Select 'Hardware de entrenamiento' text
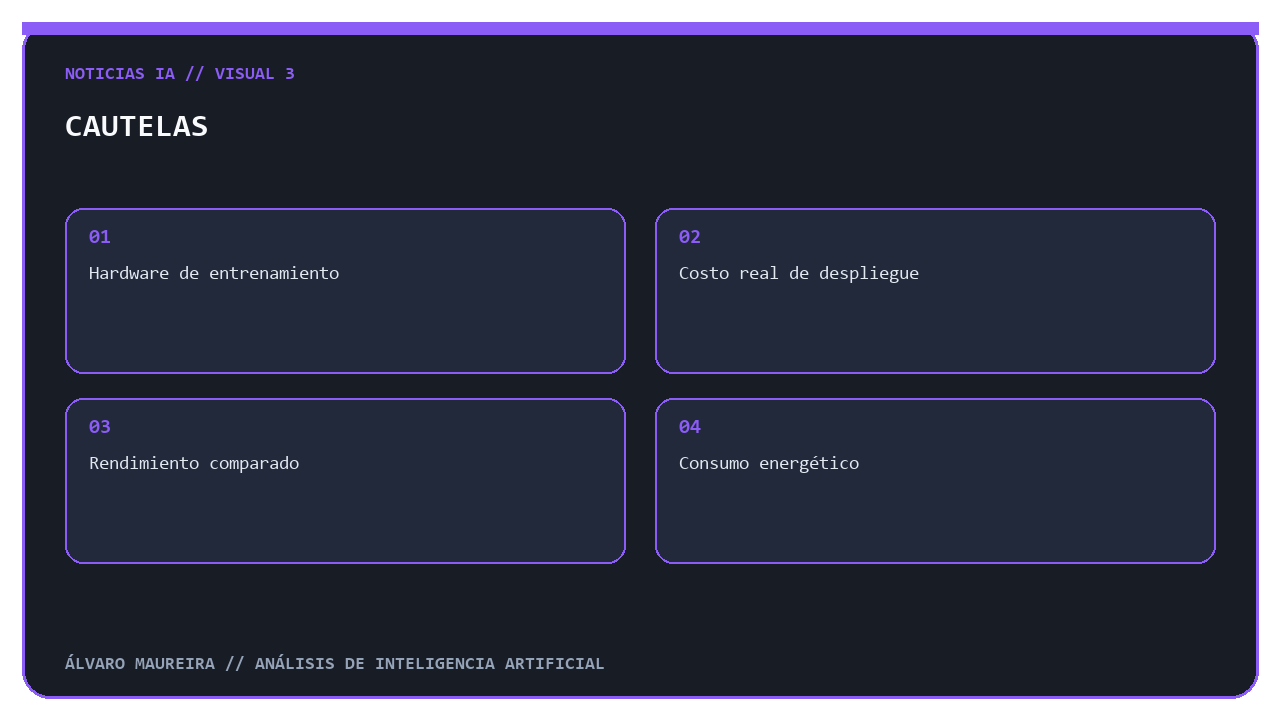Viewport: 1280px width, 720px height. [214, 273]
